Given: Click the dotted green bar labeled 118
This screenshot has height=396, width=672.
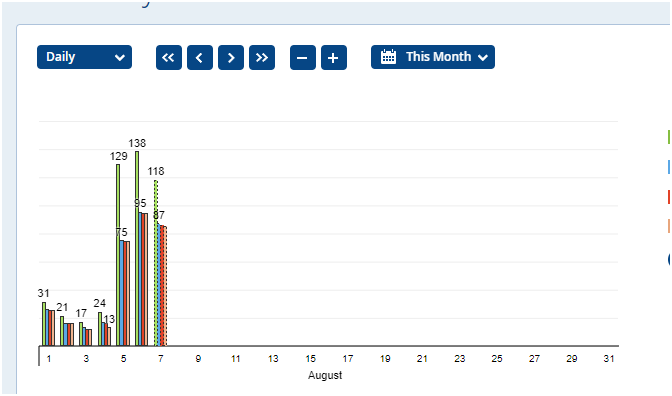Looking at the screenshot, I should [156, 263].
